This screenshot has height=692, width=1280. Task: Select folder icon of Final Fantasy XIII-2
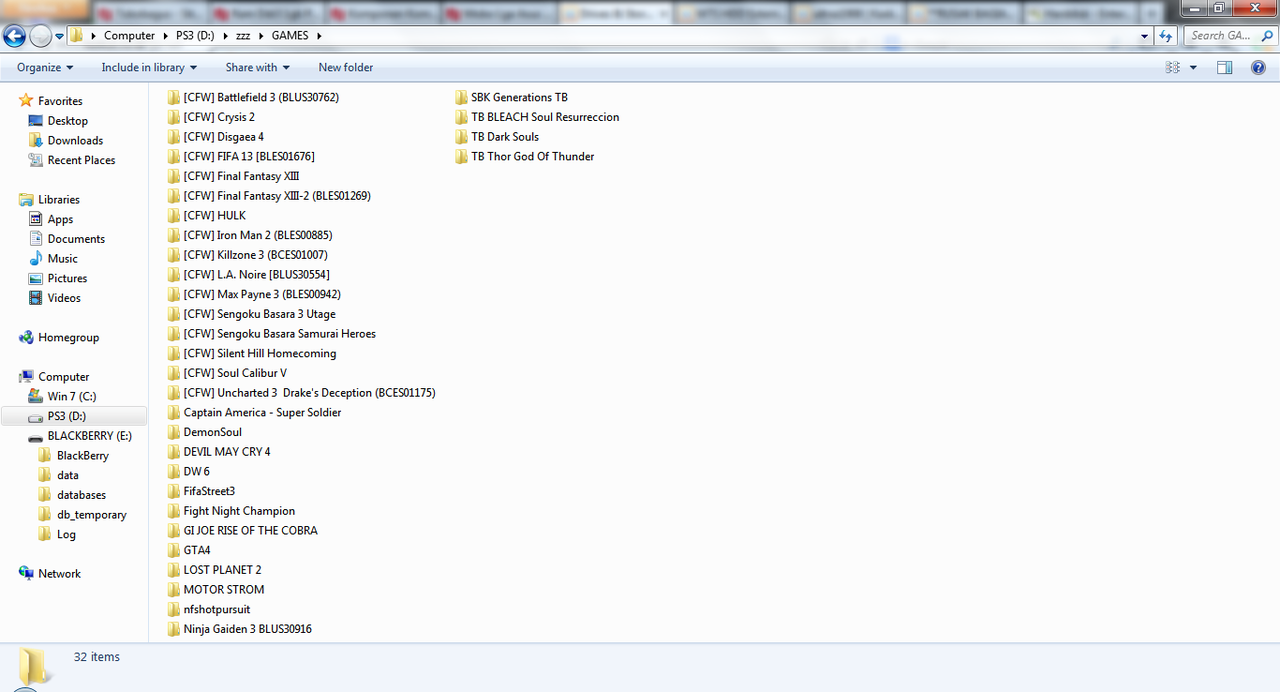(x=174, y=196)
